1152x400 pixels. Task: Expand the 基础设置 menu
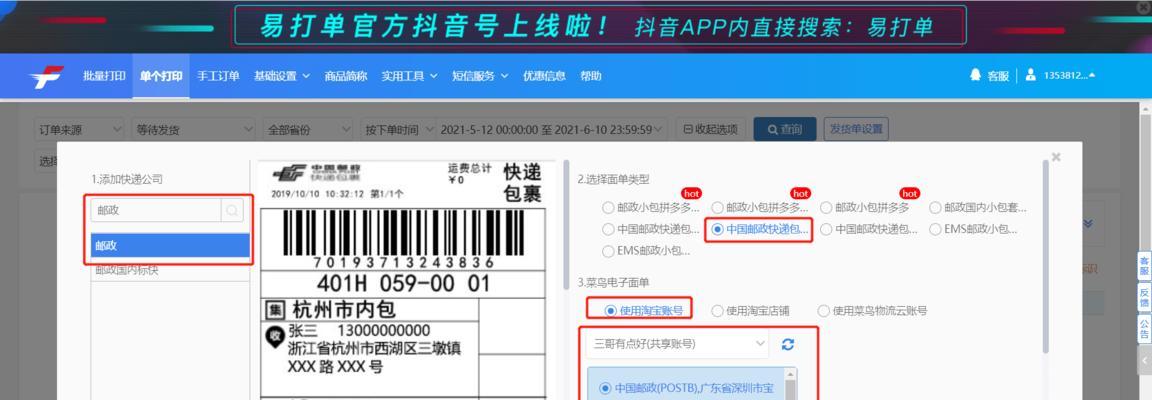(x=282, y=76)
